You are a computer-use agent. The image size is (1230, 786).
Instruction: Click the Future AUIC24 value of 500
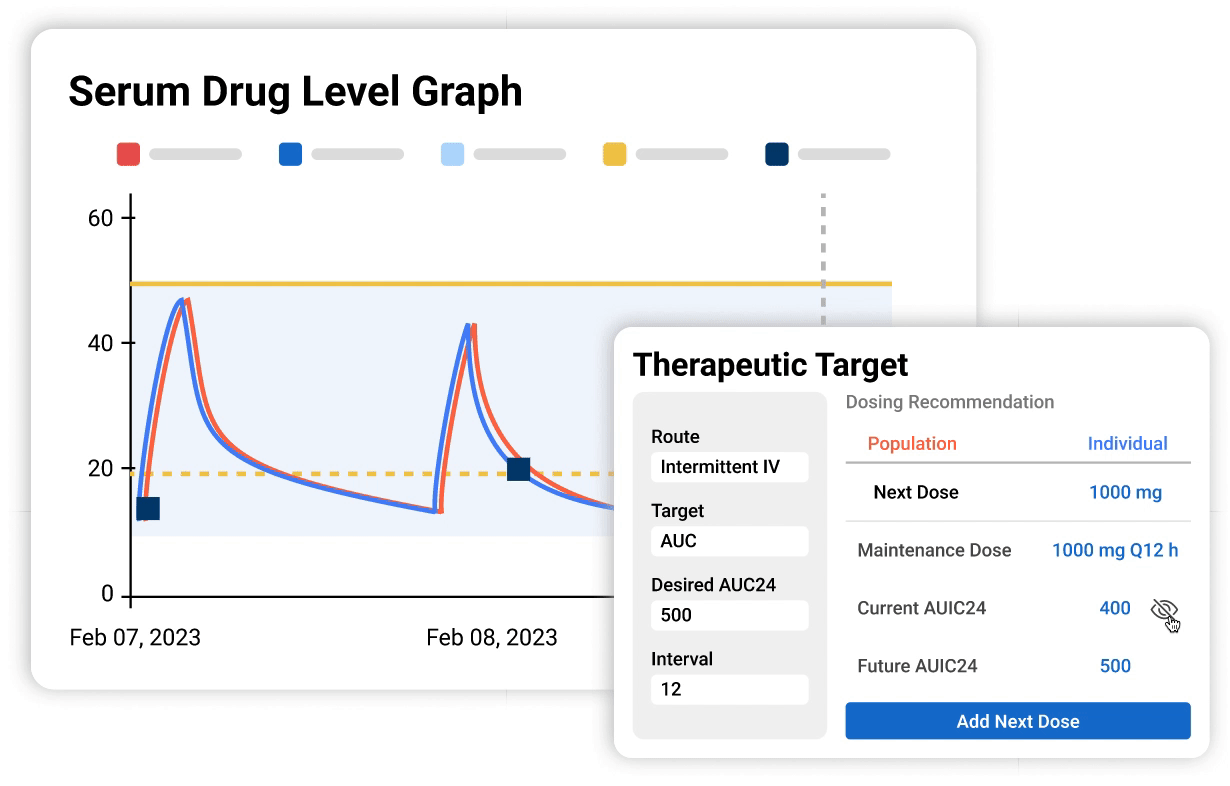1114,666
